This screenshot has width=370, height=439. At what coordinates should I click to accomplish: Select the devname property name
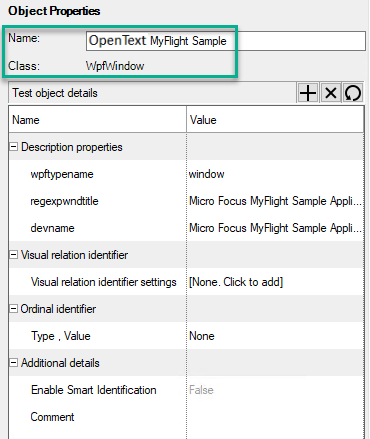point(52,228)
